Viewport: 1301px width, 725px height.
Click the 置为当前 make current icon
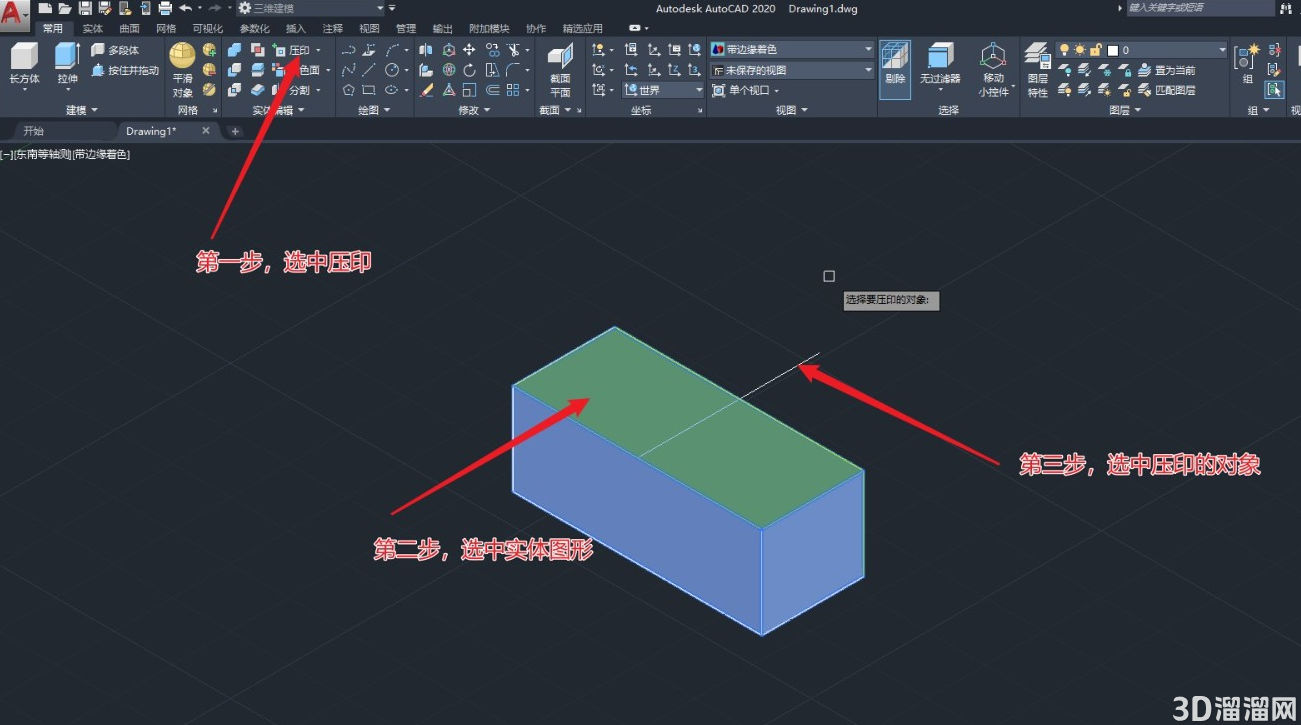1168,70
